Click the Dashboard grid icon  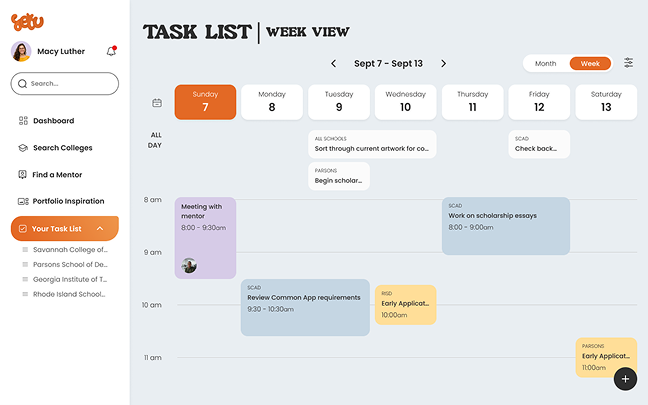(x=23, y=121)
